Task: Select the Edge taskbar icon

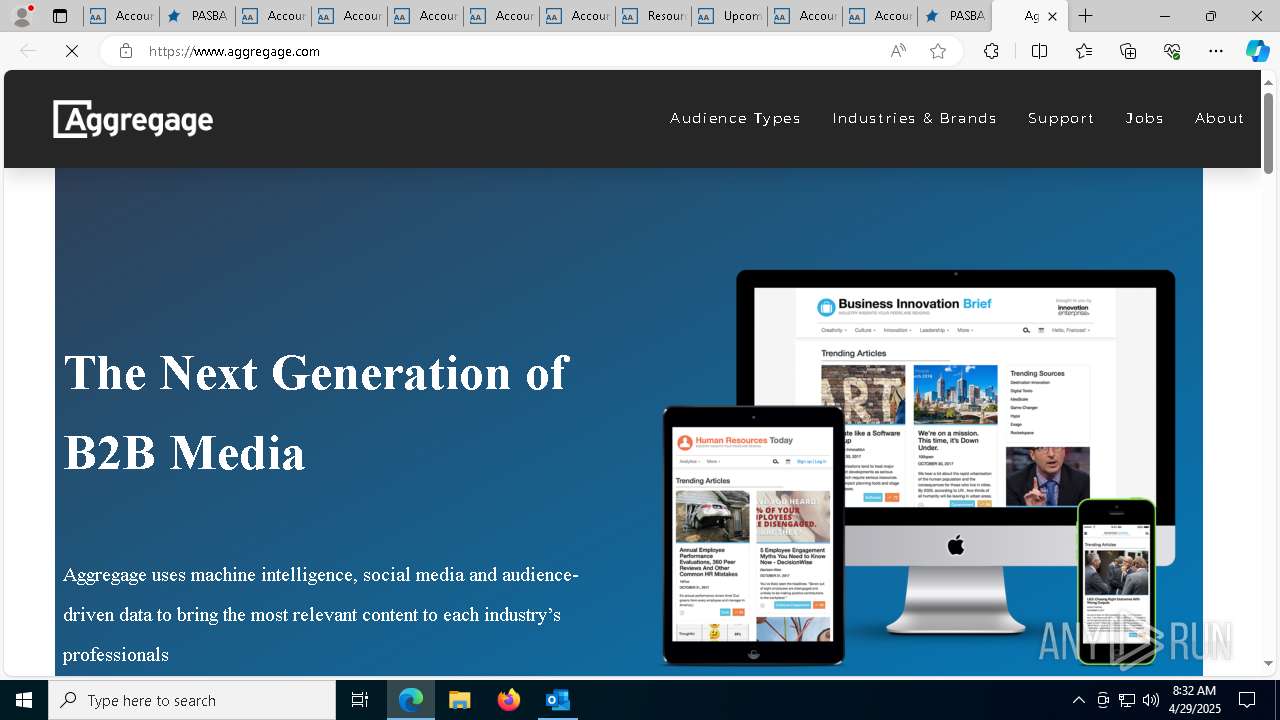Action: point(411,700)
